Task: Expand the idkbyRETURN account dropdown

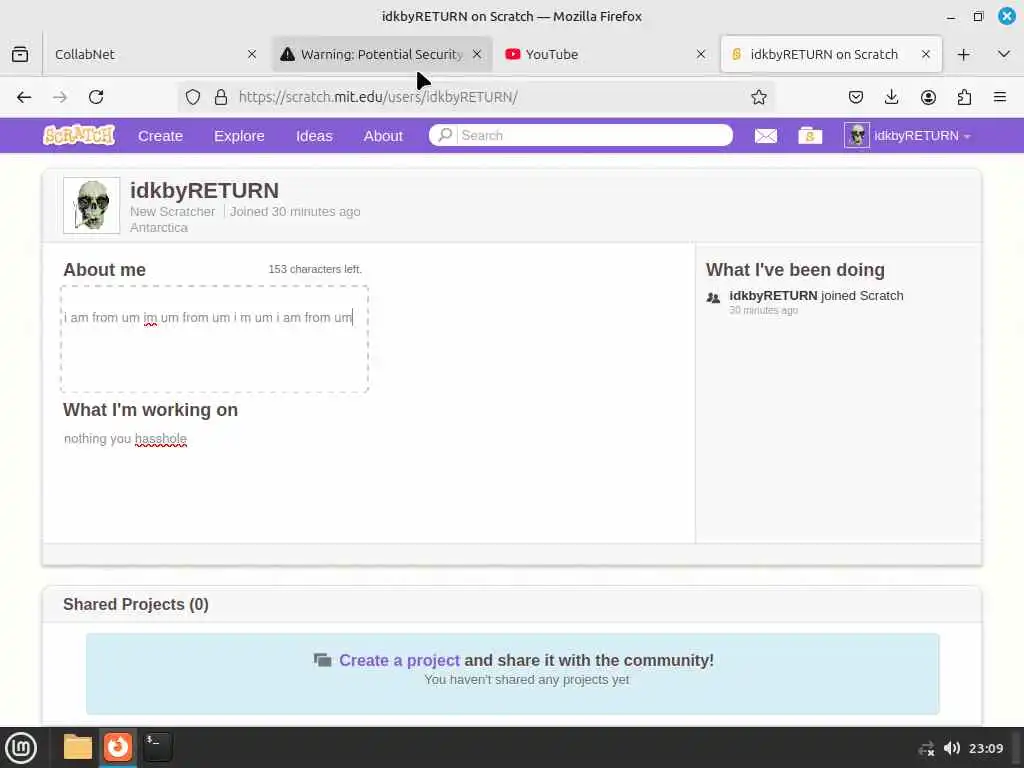Action: pyautogui.click(x=967, y=136)
